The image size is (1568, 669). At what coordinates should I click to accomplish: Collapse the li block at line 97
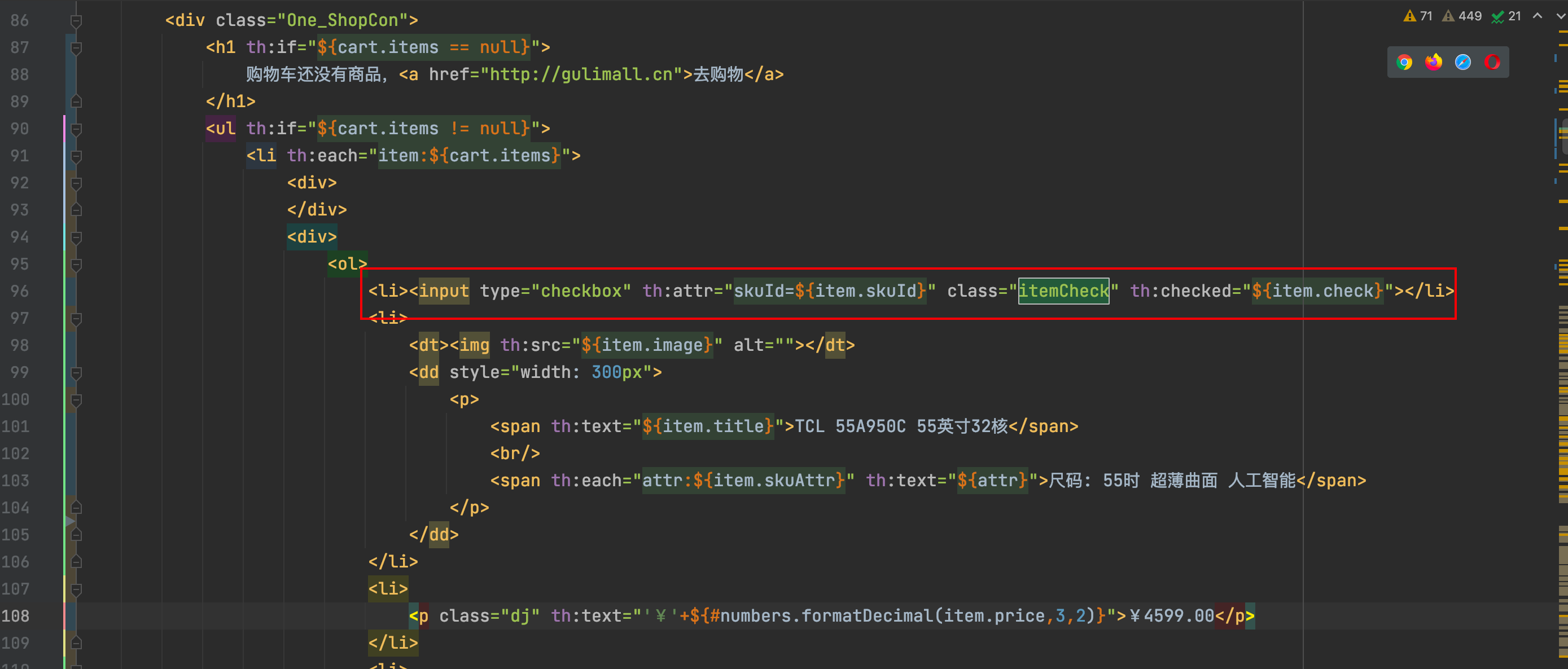(x=76, y=319)
